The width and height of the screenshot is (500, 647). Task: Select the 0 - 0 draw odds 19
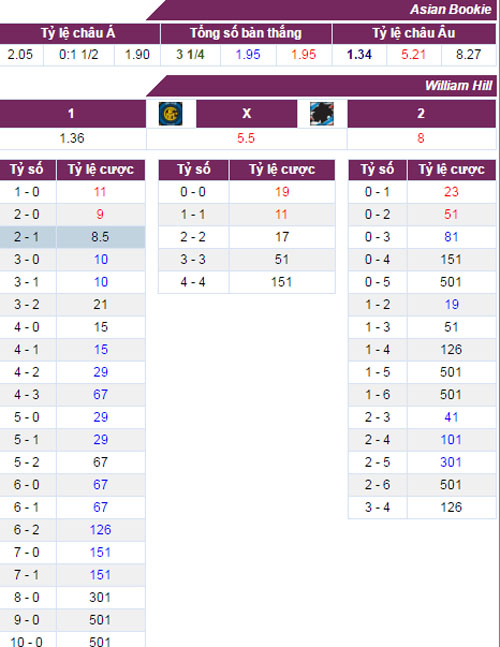click(282, 192)
